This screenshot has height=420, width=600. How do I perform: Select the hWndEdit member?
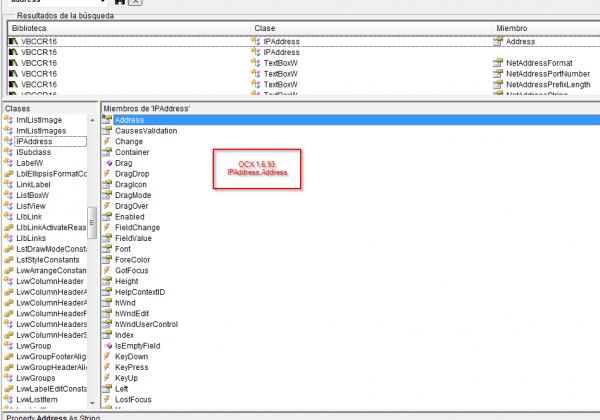click(132, 313)
